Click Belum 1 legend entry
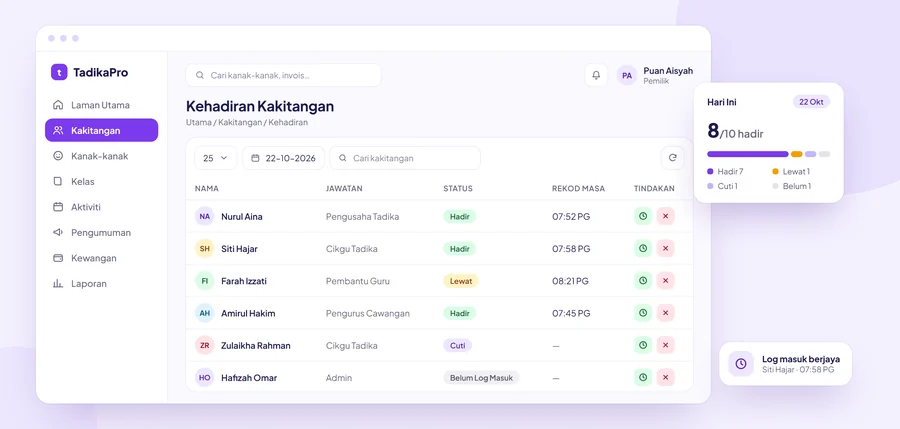The width and height of the screenshot is (900, 429). (792, 186)
